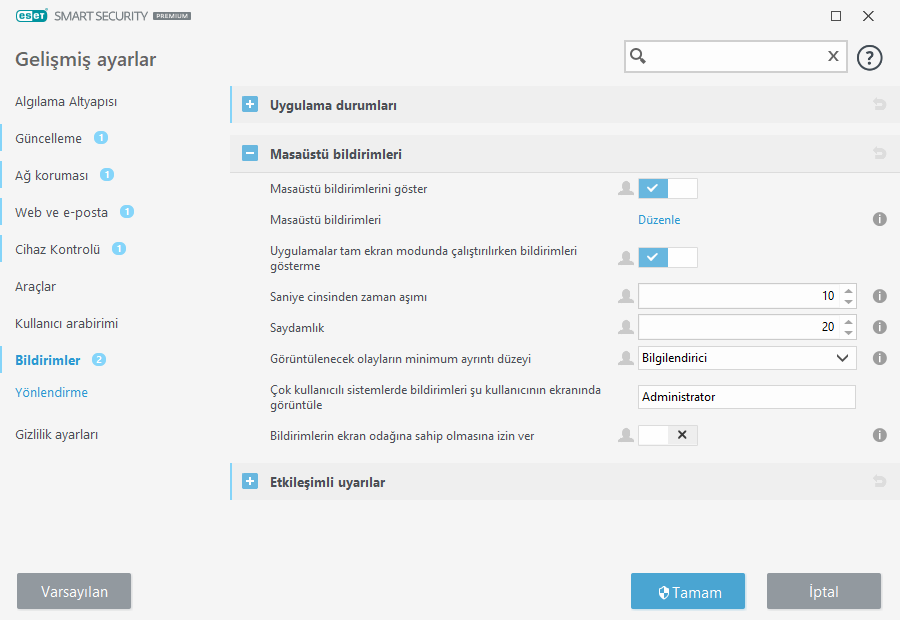This screenshot has height=620, width=900.
Task: Reset Masaüstü bildirimleri section with revert arrow
Action: [880, 154]
